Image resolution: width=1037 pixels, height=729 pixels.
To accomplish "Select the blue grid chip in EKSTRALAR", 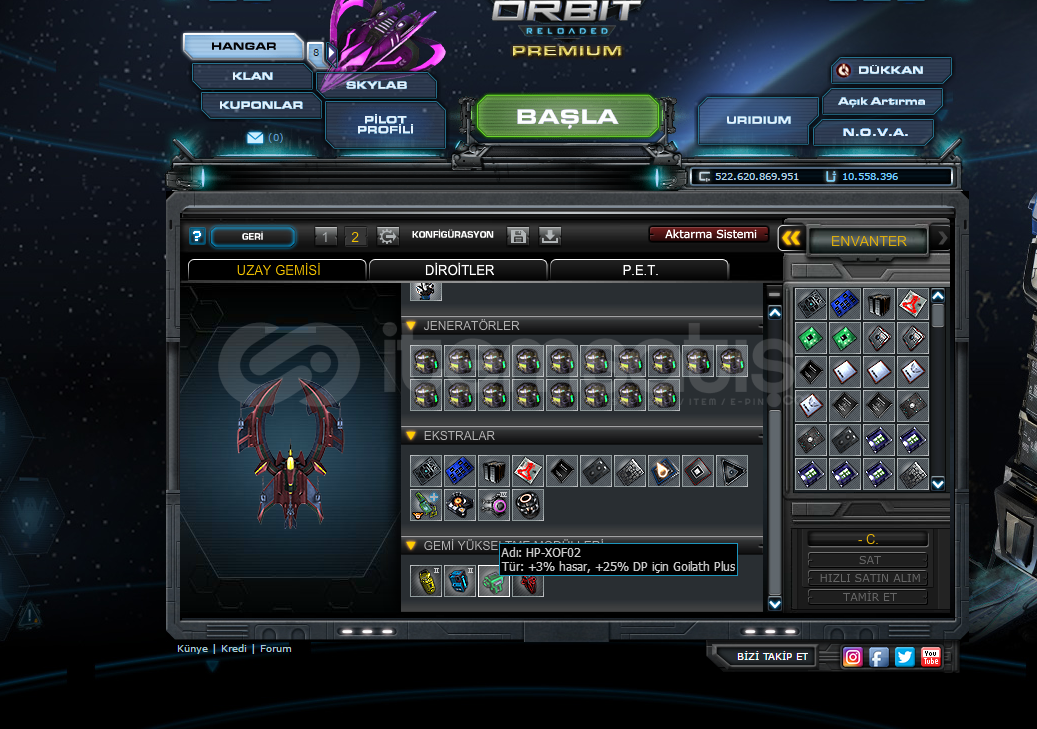I will (x=460, y=471).
